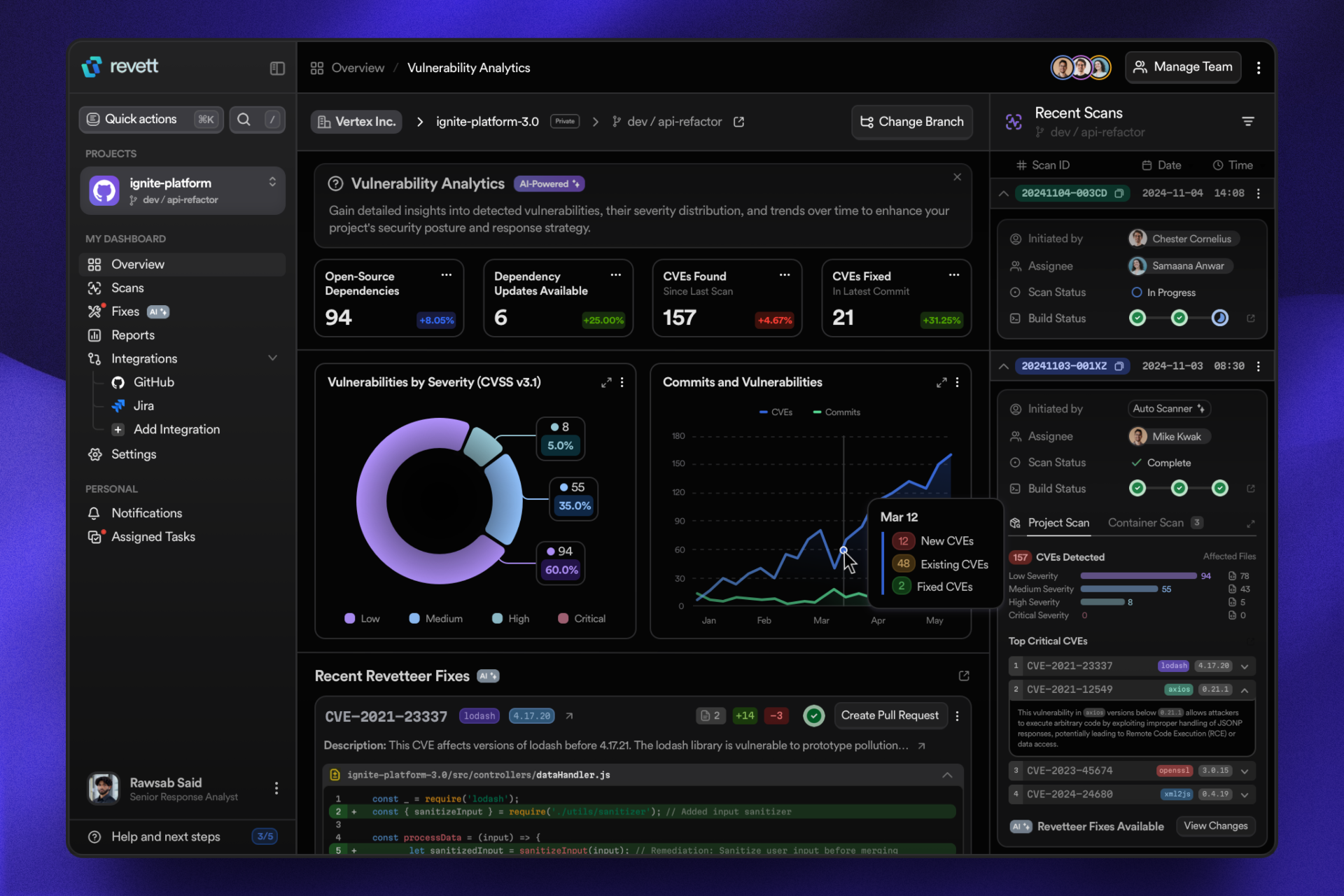Image resolution: width=1344 pixels, height=896 pixels.
Task: Open Reports in dashboard menu
Action: pos(132,335)
